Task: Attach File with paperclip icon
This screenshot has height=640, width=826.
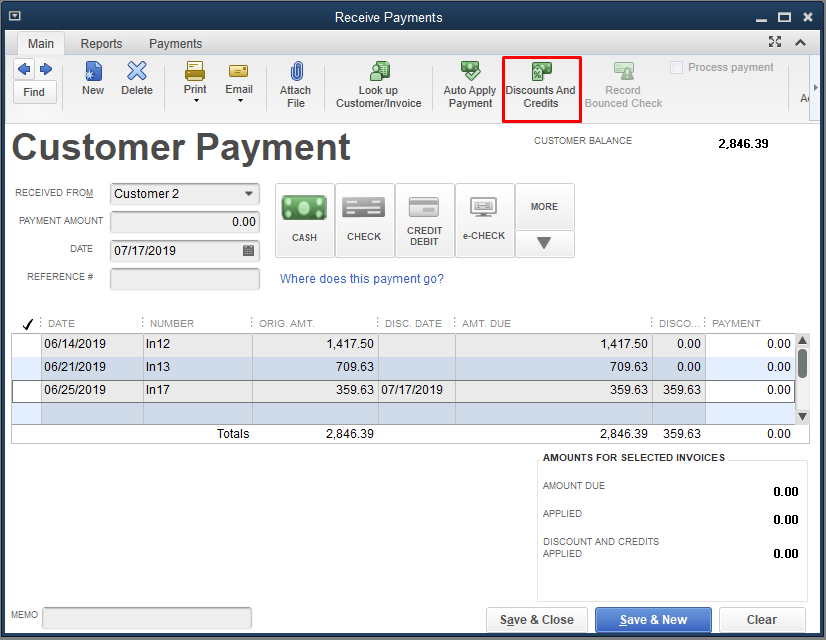Action: point(296,84)
